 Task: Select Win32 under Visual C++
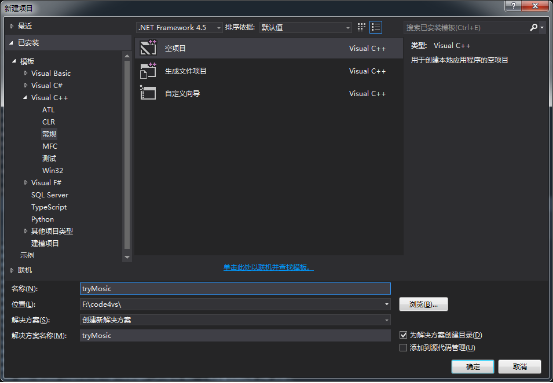(x=53, y=170)
